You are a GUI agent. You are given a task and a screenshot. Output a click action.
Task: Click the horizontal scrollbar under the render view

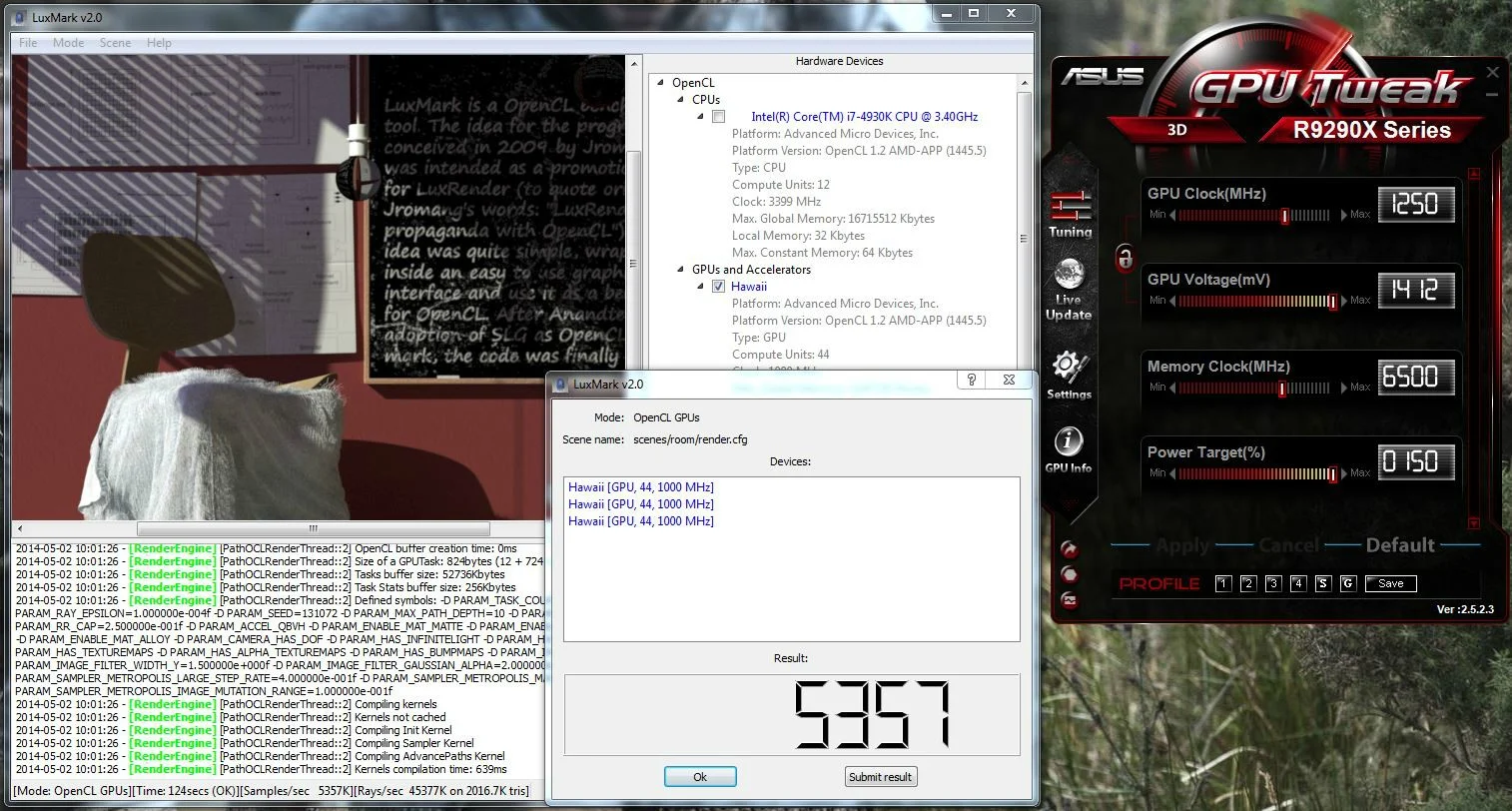[313, 528]
